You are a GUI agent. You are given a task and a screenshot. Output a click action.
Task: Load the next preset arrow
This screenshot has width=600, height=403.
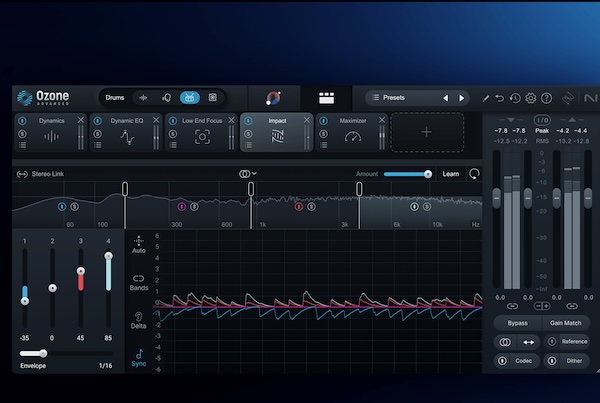coord(462,98)
